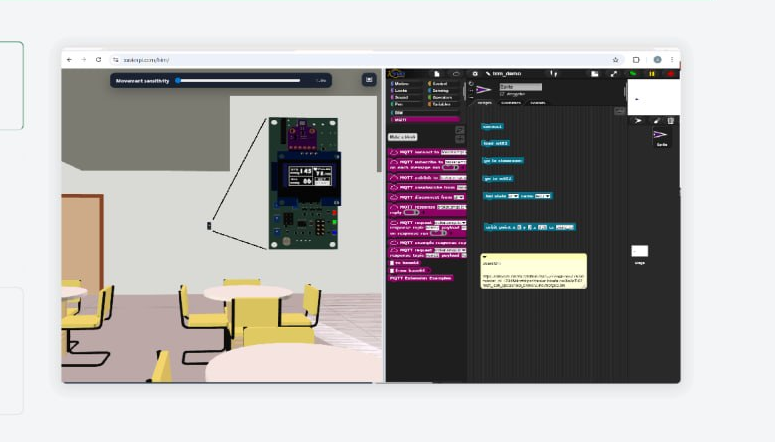Open first dropdown on the teal block
Image resolution: width=775 pixels, height=442 pixels.
pos(513,196)
